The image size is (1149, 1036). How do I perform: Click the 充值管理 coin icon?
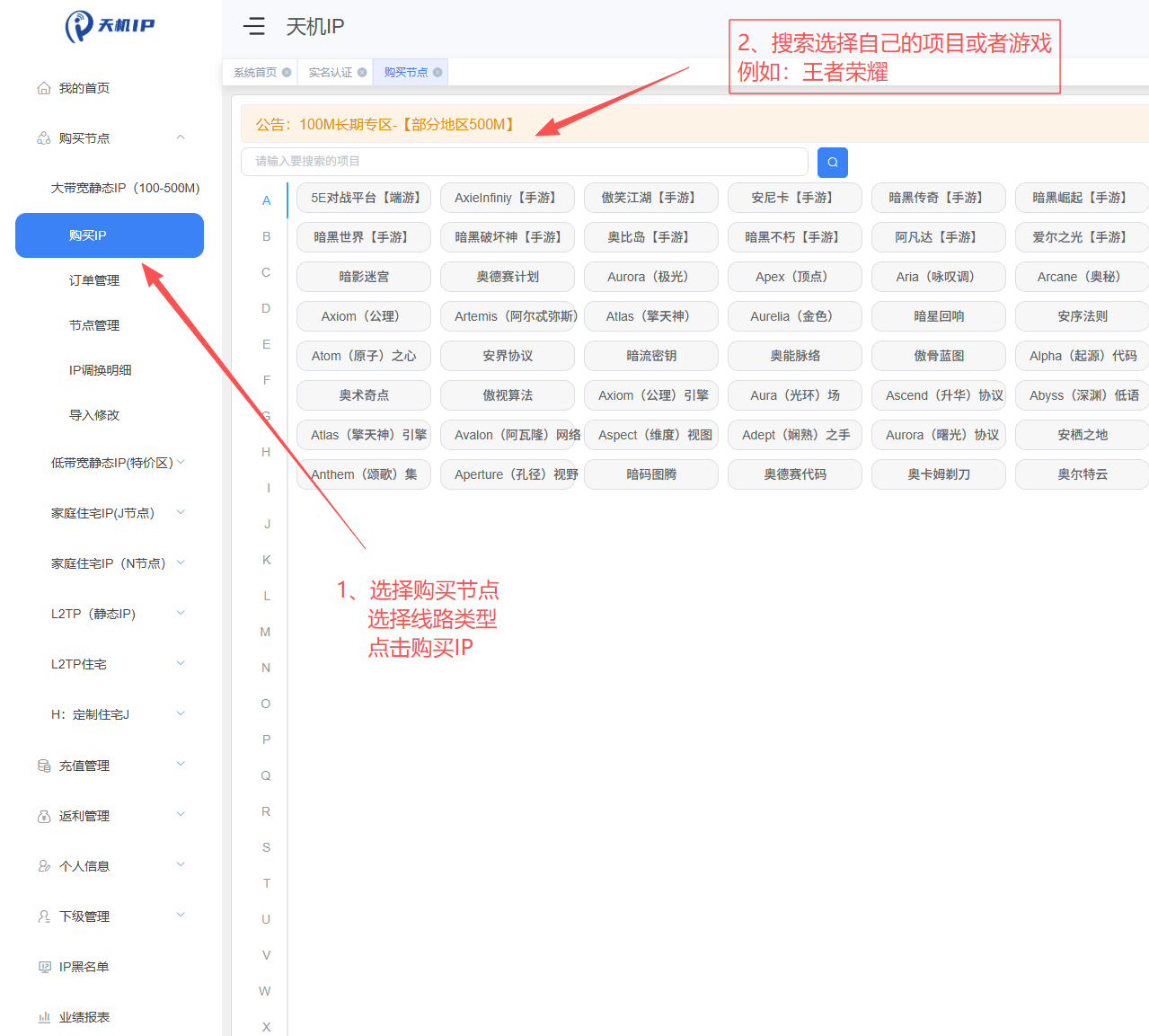point(44,766)
